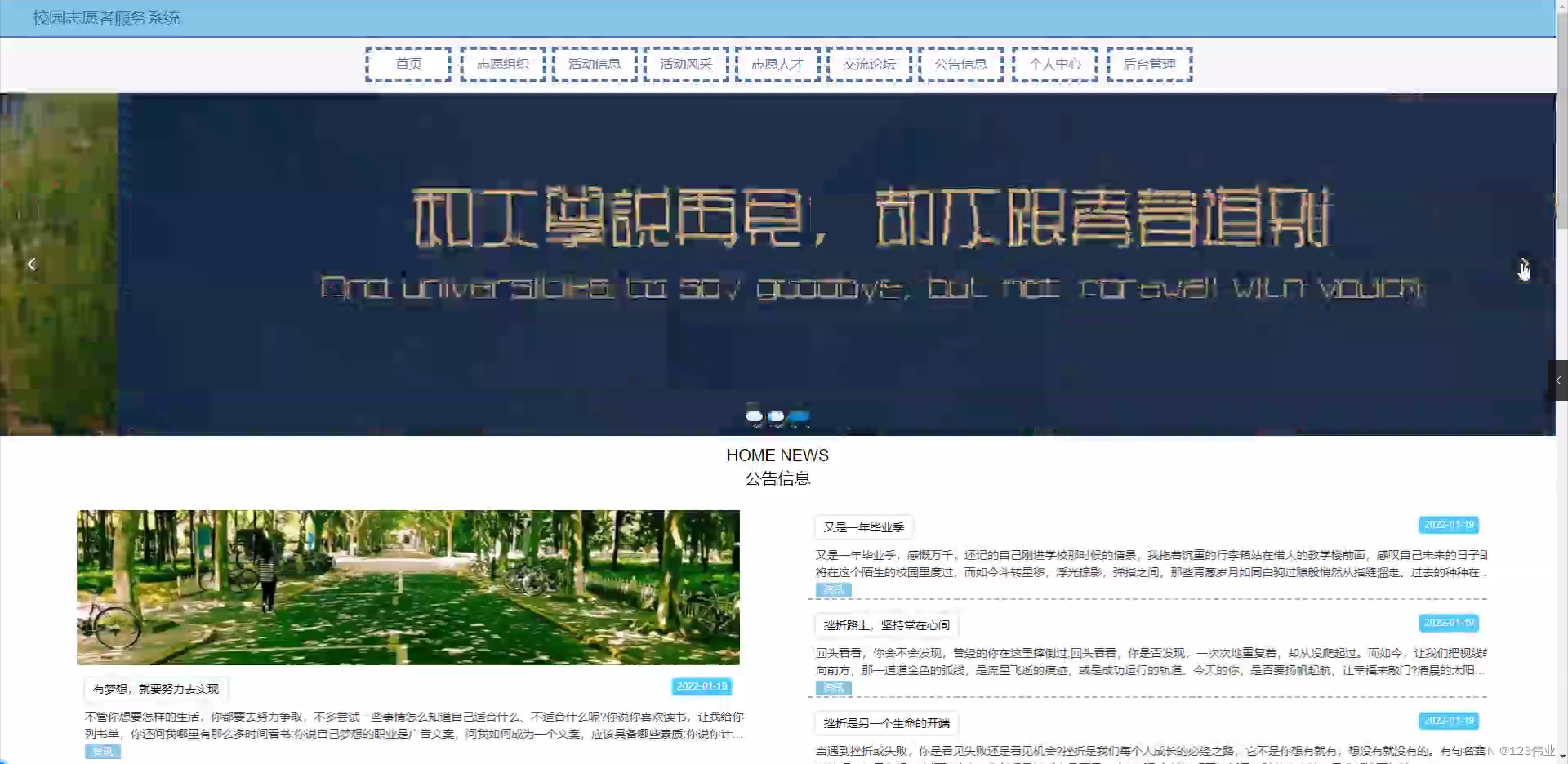Open the 志愿组织 menu item
Image resolution: width=1568 pixels, height=764 pixels.
pos(502,64)
